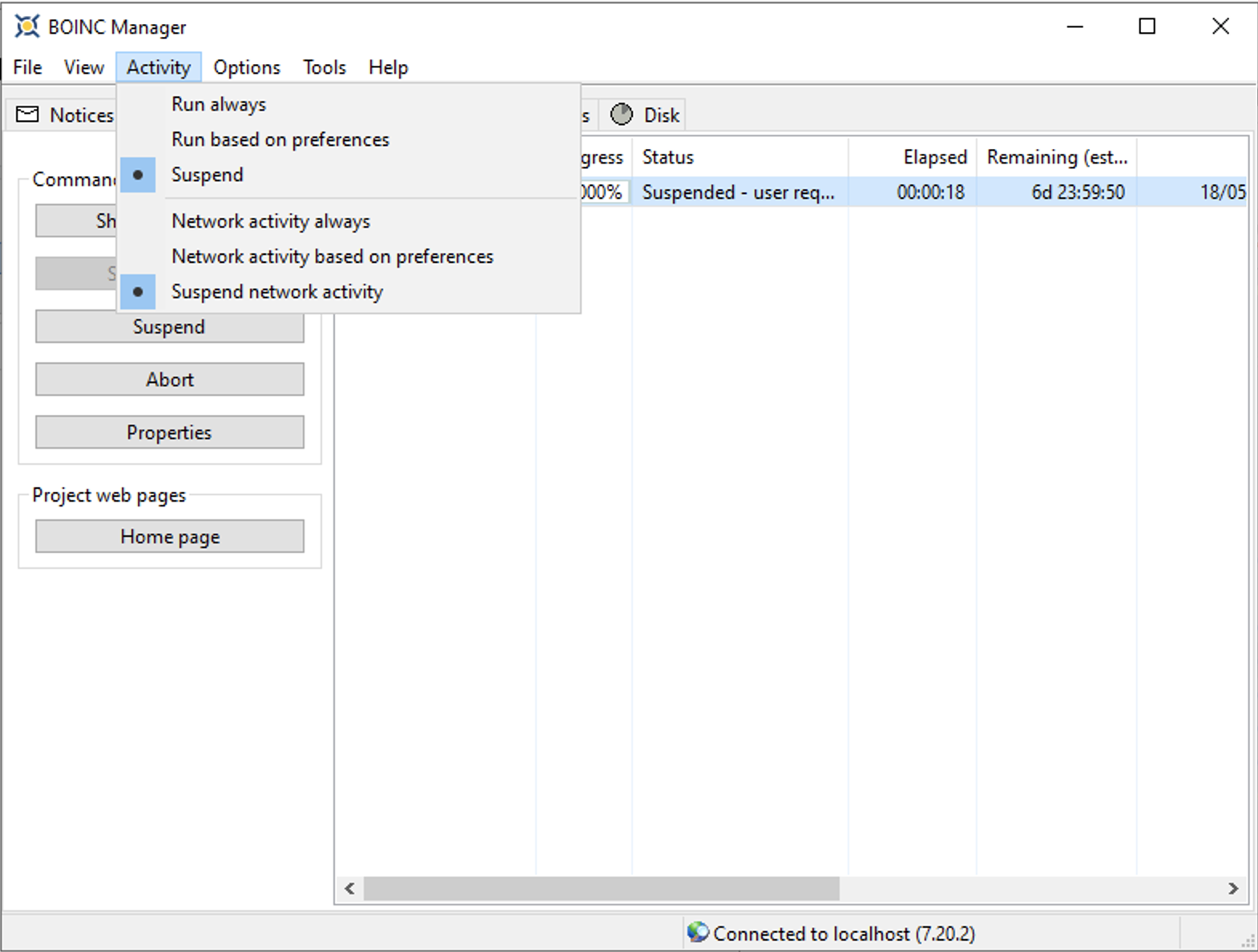Screen dimensions: 1258x952
Task: Sort by Status column header
Action: pyautogui.click(x=740, y=157)
